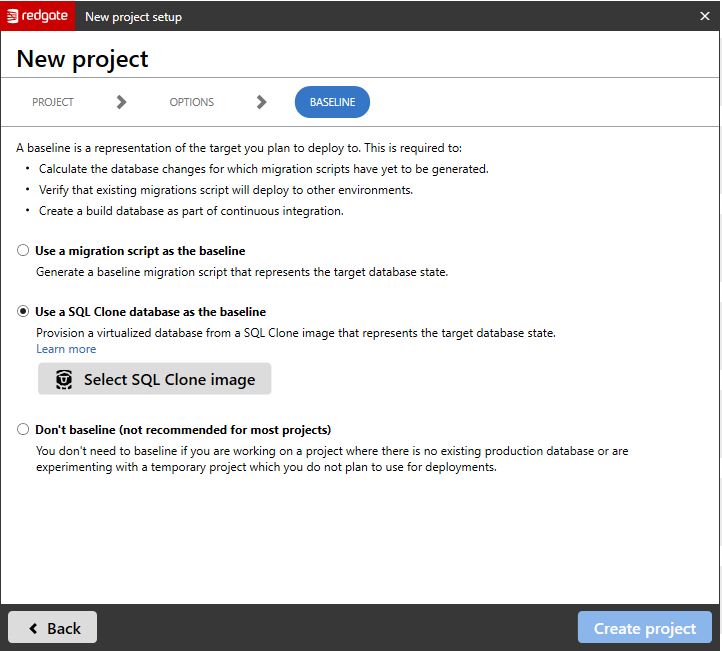Choose the Don't baseline radio button
The height and width of the screenshot is (651, 722).
[23, 430]
